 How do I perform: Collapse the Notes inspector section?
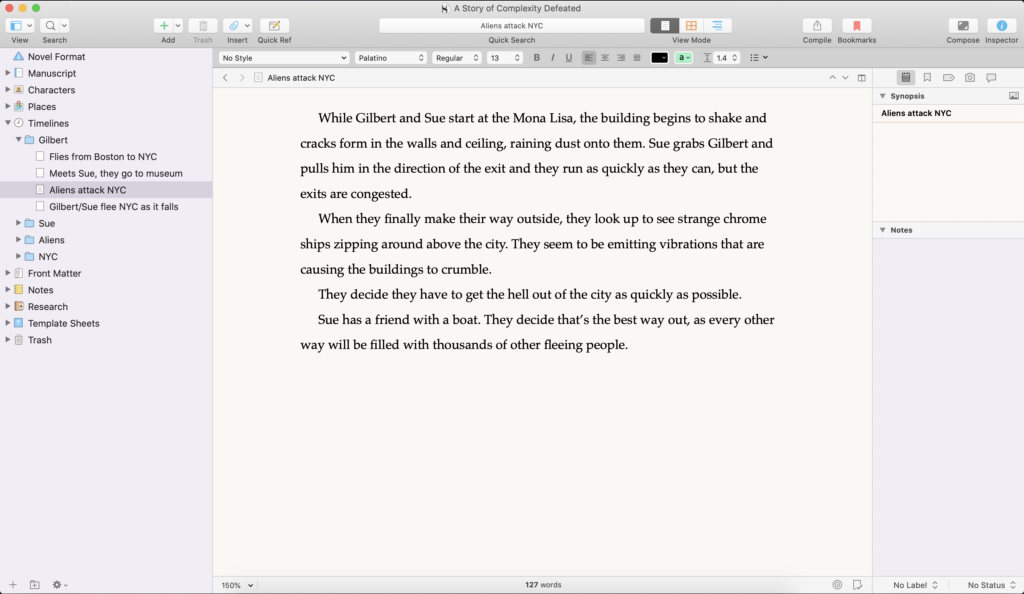882,230
